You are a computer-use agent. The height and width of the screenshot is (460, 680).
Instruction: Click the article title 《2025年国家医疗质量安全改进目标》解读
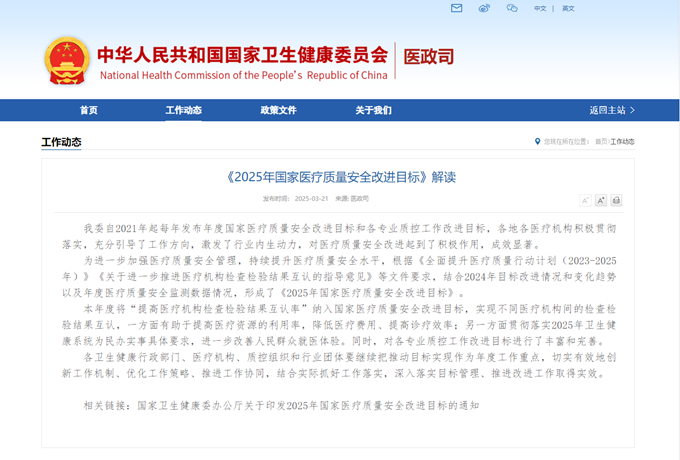340,177
